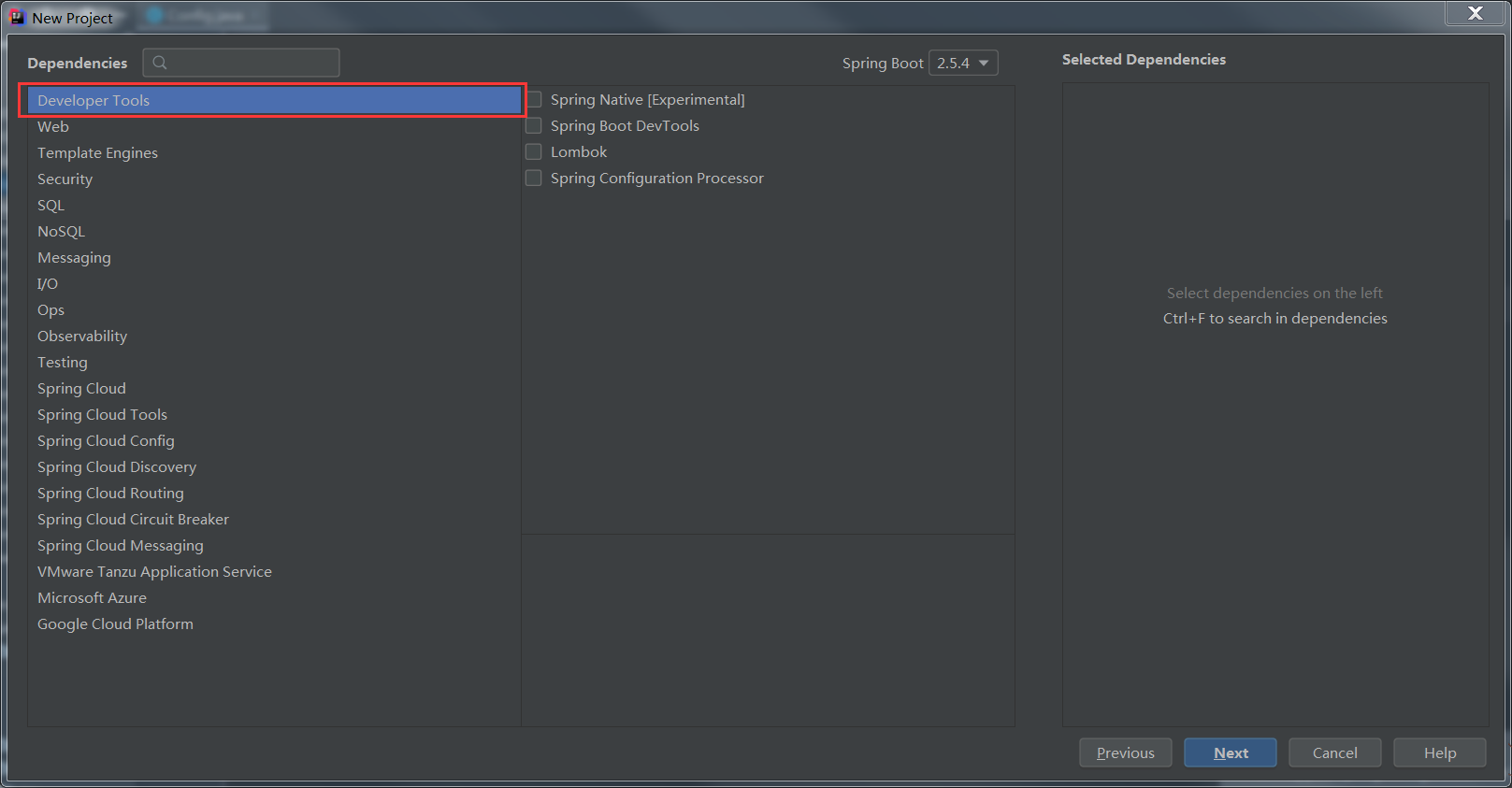Screen dimensions: 1512x788
Task: Enable Spring Configuration Processor checkbox
Action: point(534,178)
